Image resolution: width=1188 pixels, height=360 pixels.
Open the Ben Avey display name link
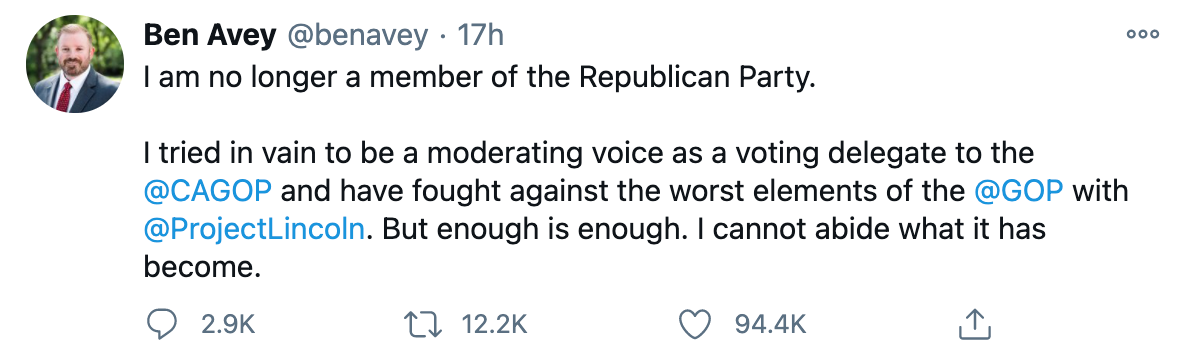coord(209,36)
